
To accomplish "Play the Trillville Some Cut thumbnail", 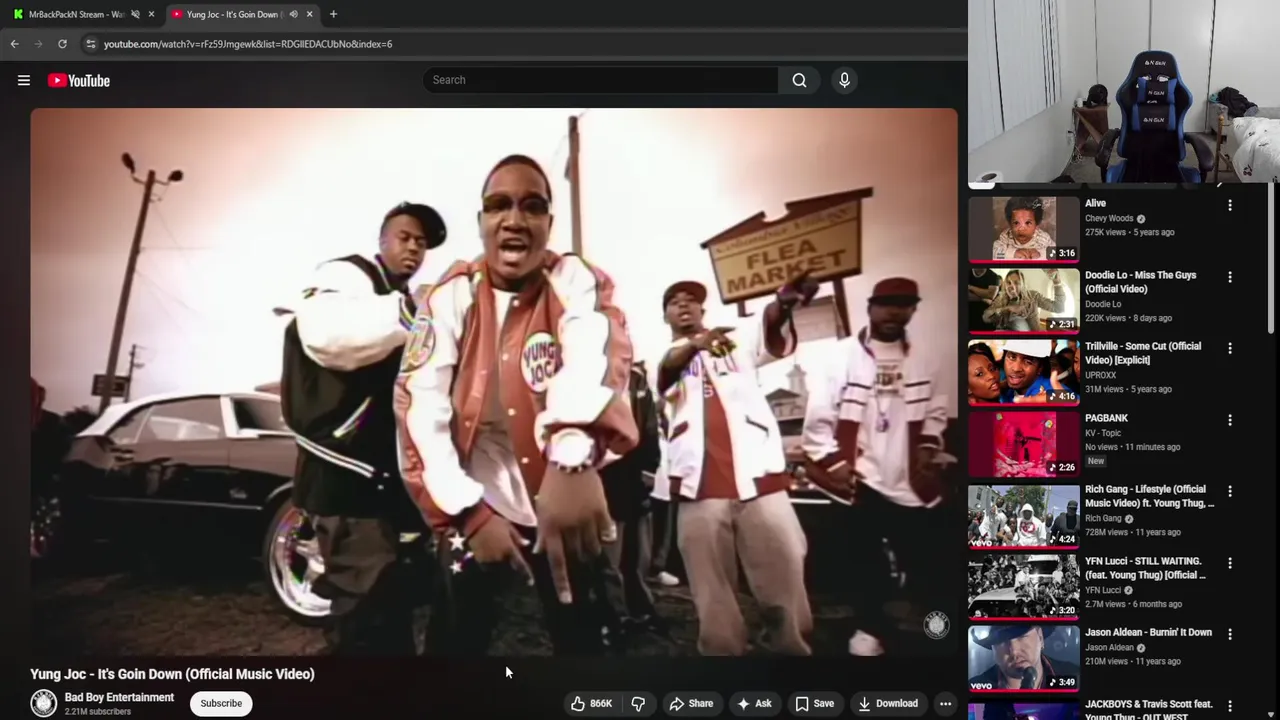I will (x=1023, y=372).
